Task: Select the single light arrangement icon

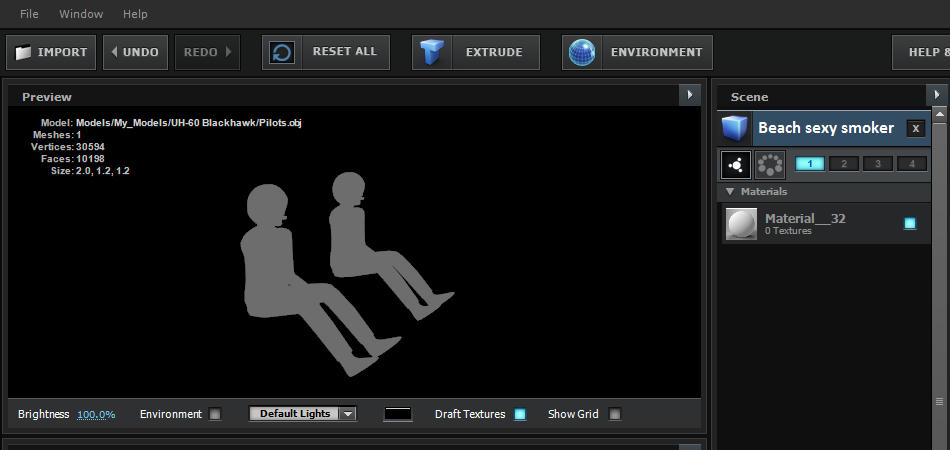Action: (736, 165)
